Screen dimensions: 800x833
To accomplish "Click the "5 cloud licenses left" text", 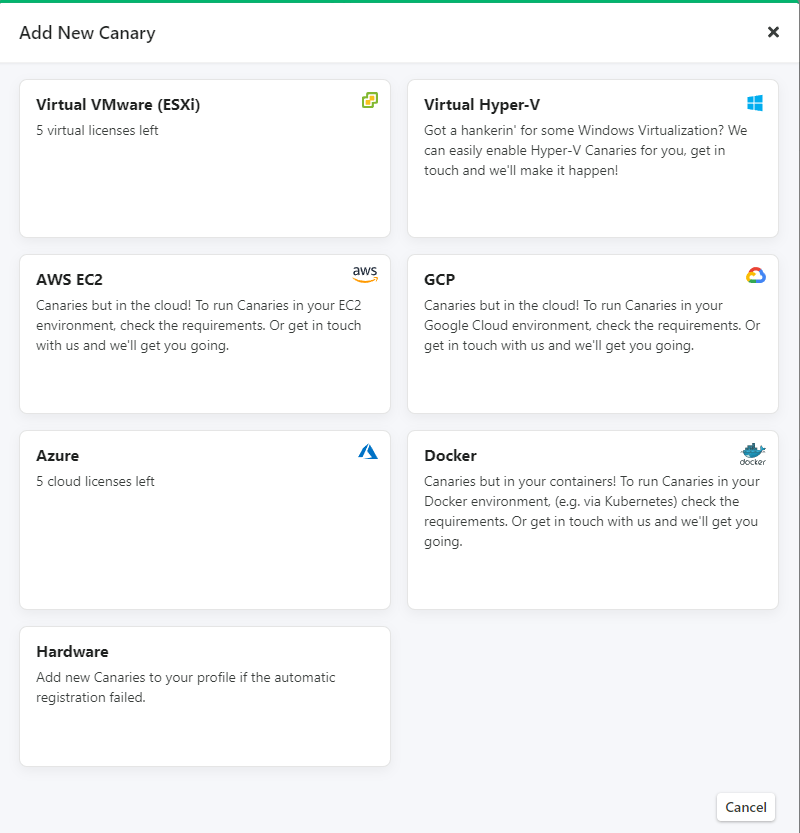I will coord(95,481).
